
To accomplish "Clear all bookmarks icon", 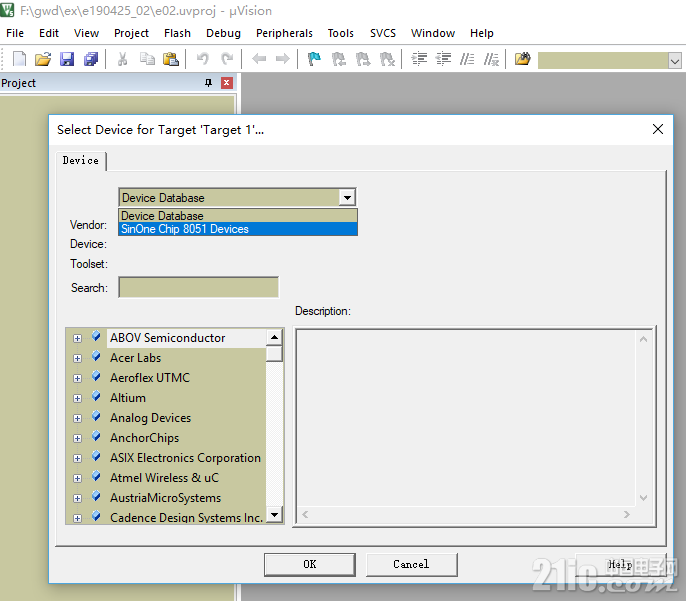I will click(387, 59).
